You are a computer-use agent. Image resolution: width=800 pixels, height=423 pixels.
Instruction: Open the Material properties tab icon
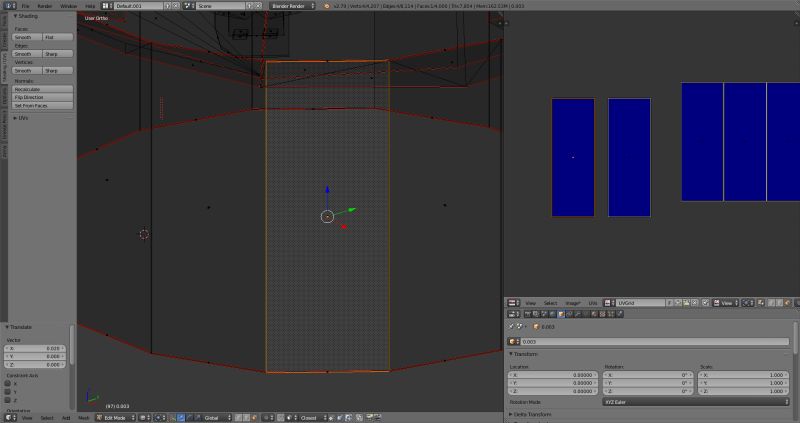594,314
